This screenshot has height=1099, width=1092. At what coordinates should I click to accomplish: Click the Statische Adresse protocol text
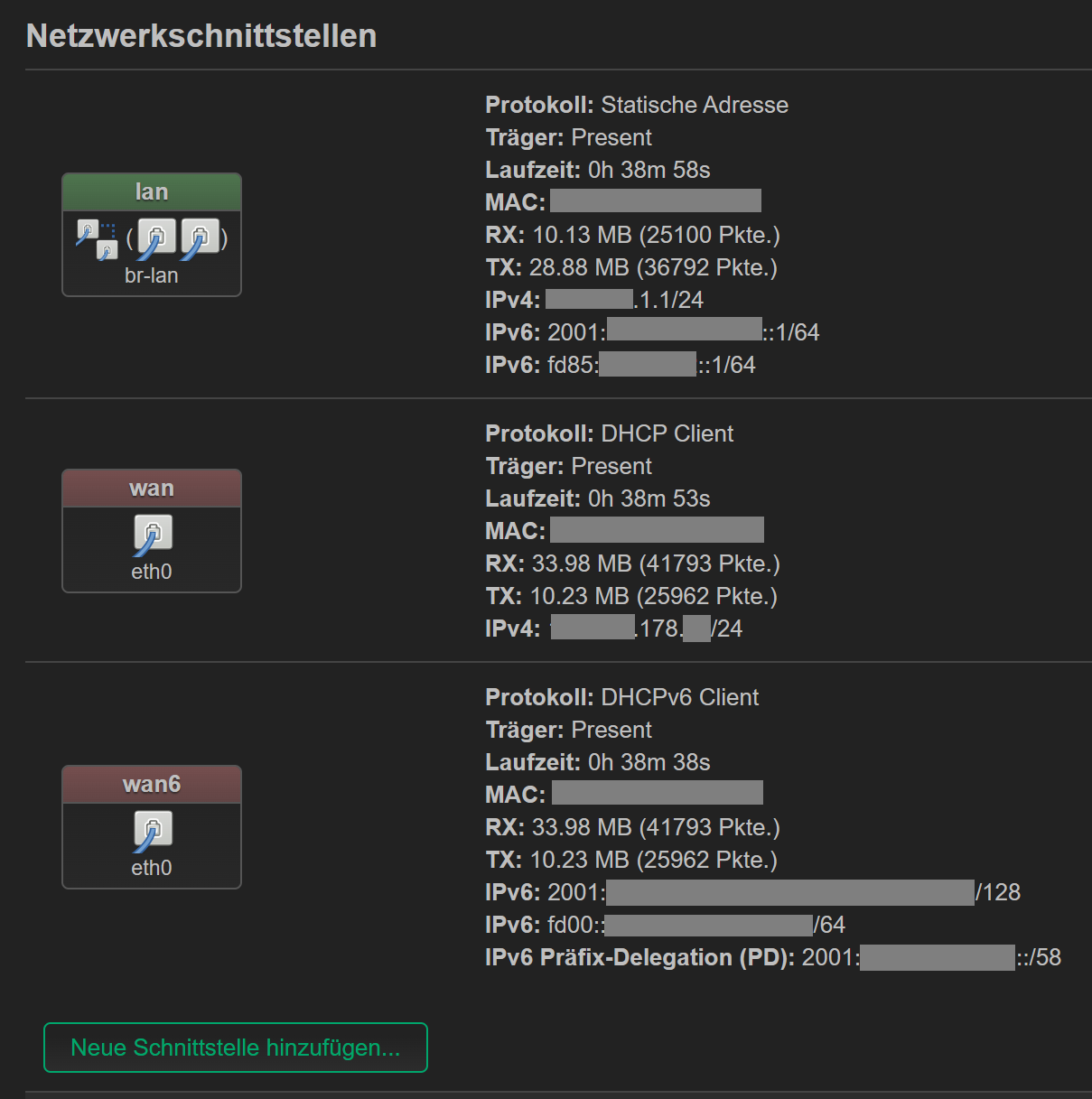coord(694,105)
